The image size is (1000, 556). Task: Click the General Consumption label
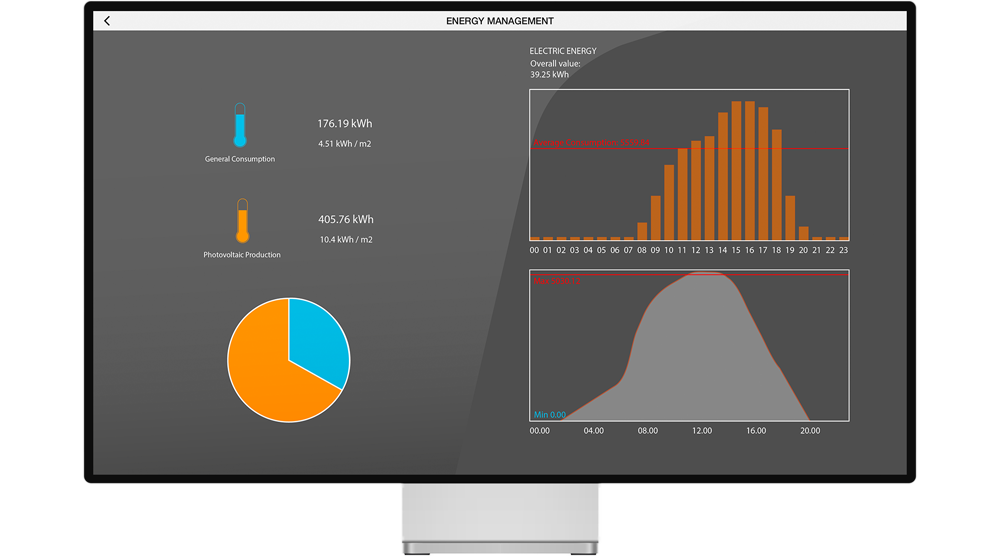coord(240,159)
